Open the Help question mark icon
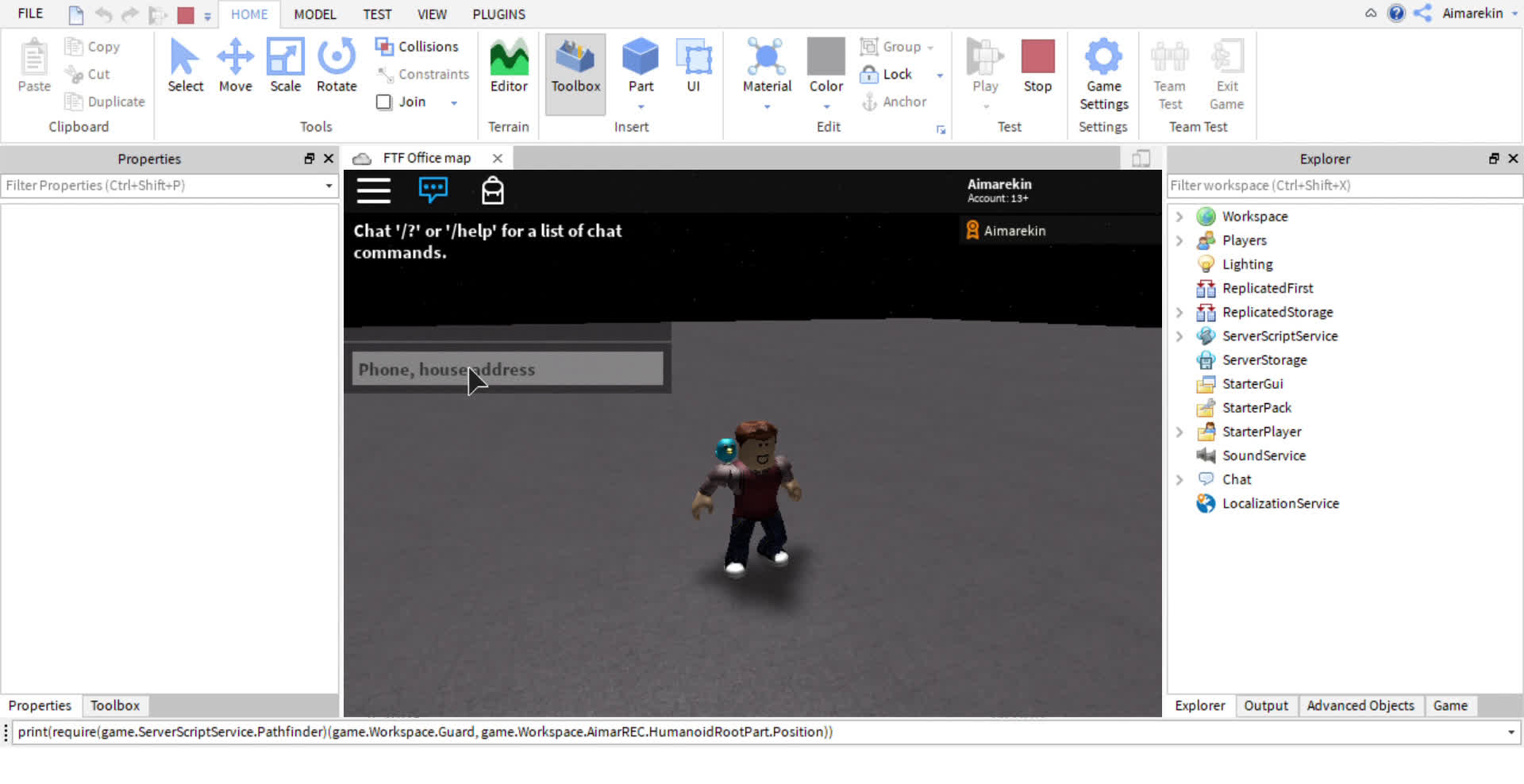This screenshot has height=784, width=1524. click(x=1396, y=13)
